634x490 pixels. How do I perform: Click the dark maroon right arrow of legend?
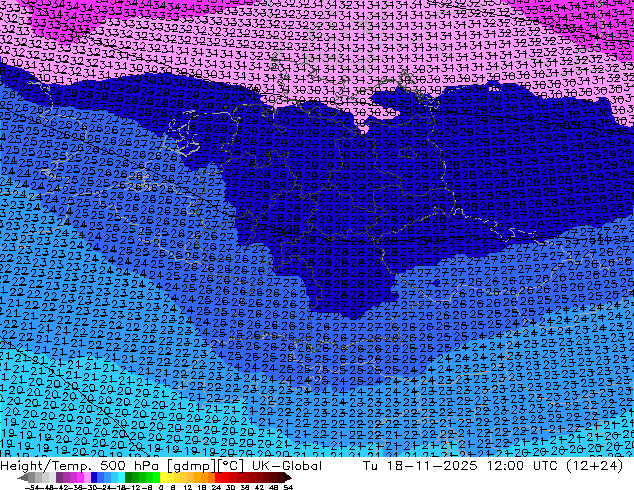pyautogui.click(x=288, y=477)
